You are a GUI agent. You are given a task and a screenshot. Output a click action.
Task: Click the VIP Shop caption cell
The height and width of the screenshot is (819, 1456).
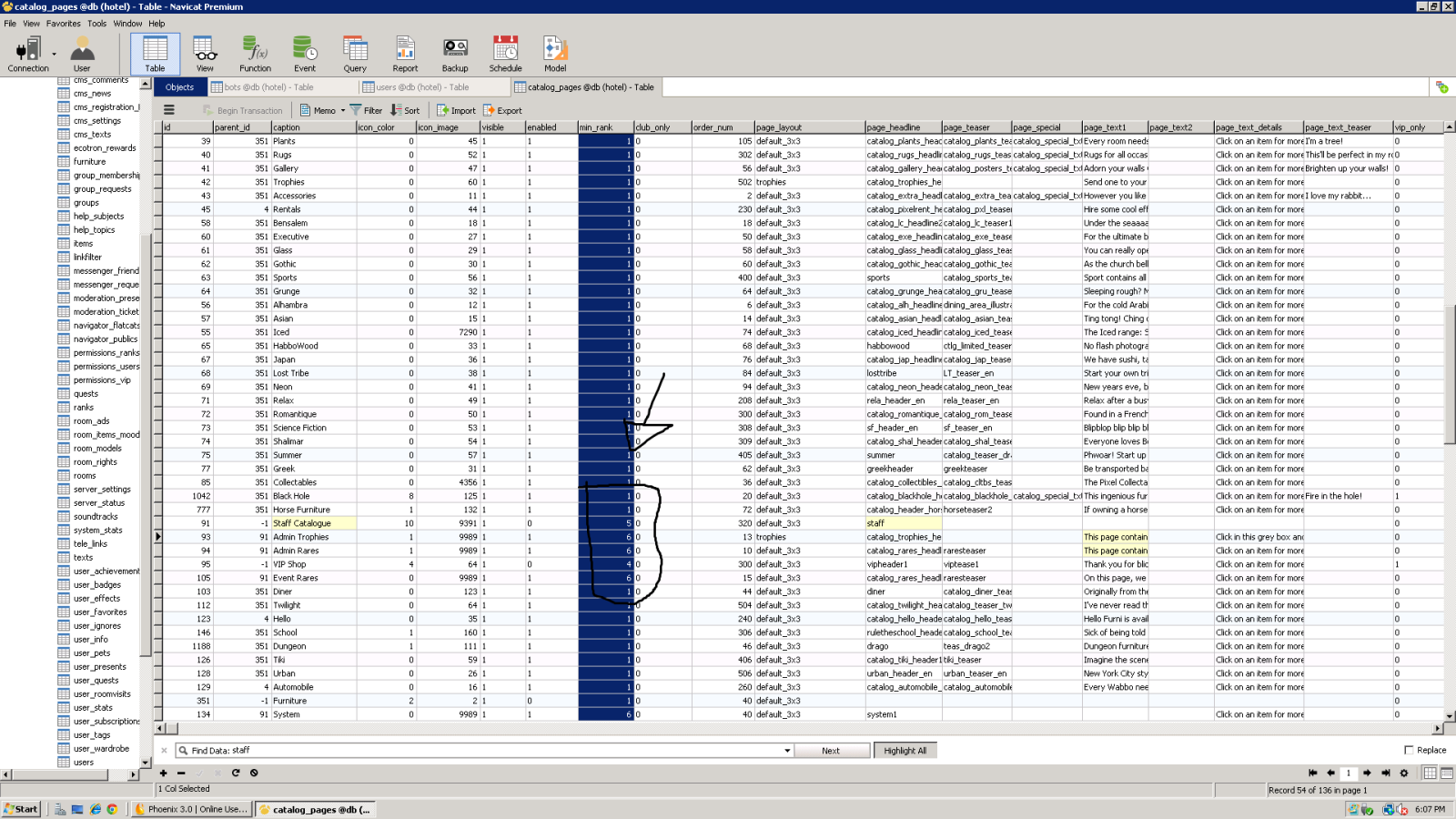pos(313,564)
